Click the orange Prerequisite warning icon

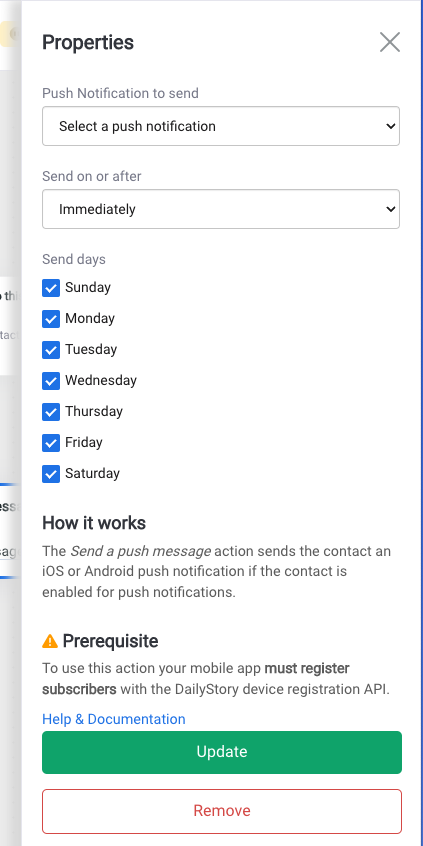pyautogui.click(x=50, y=641)
